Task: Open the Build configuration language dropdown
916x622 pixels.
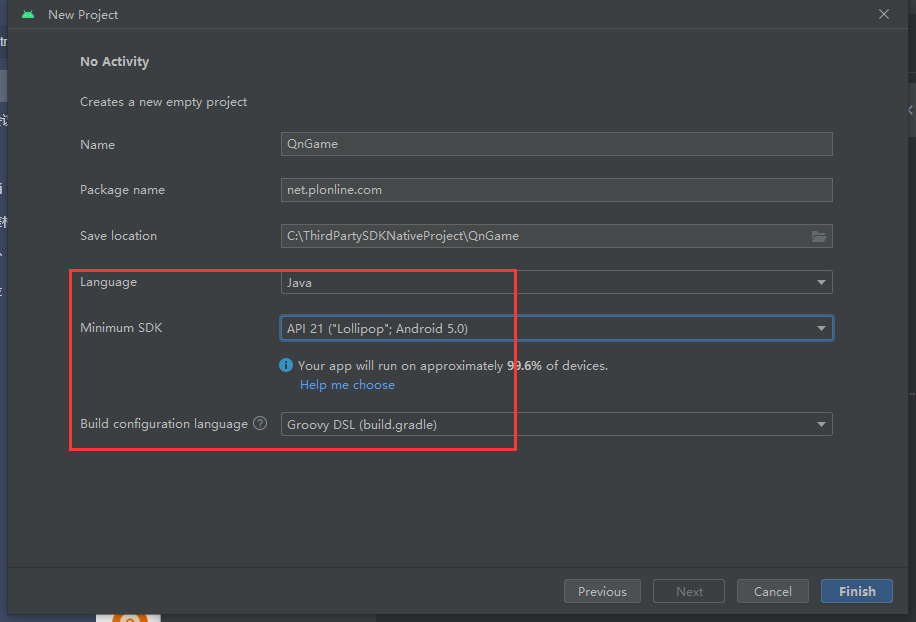Action: [550, 424]
